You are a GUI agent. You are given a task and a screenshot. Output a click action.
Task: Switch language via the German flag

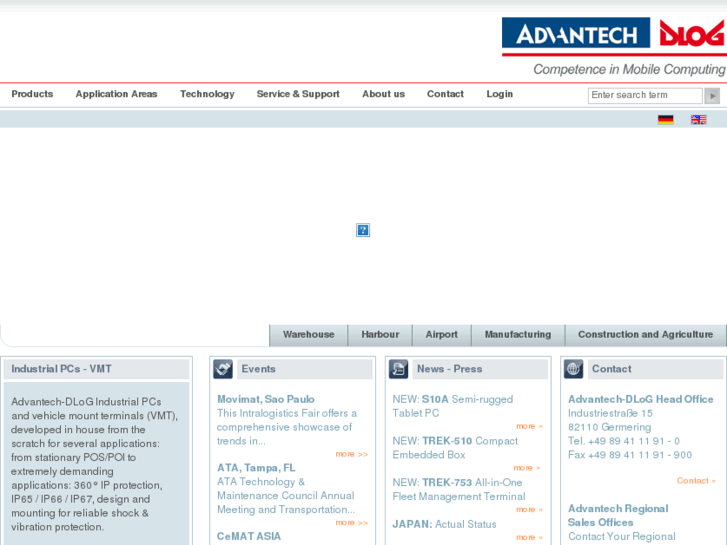point(665,120)
